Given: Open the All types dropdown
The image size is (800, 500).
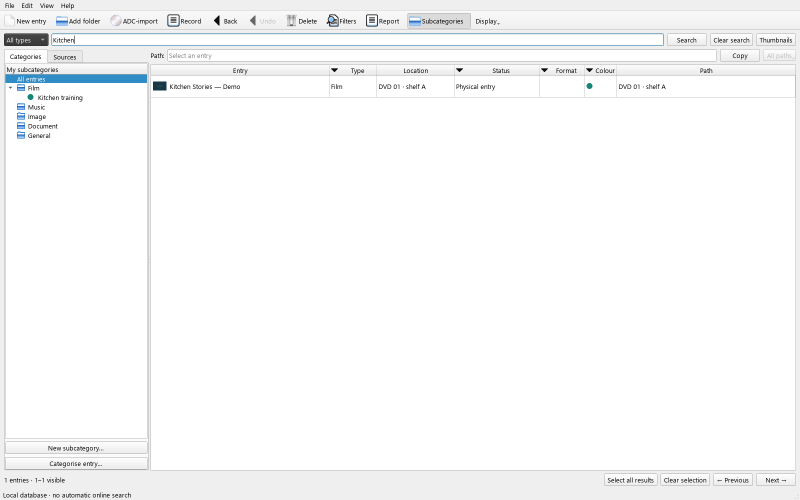Looking at the screenshot, I should 26,40.
